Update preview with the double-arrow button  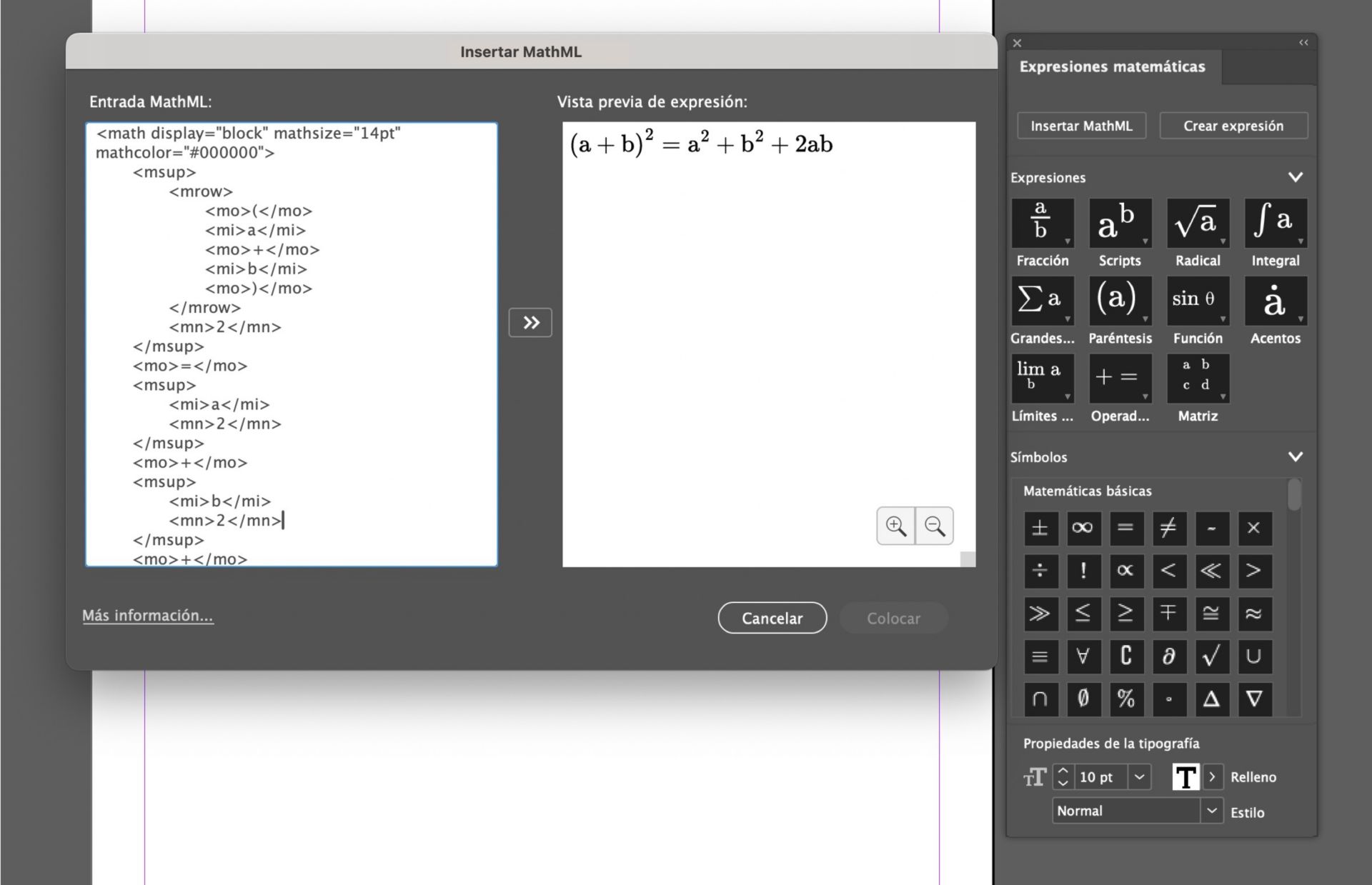point(530,322)
